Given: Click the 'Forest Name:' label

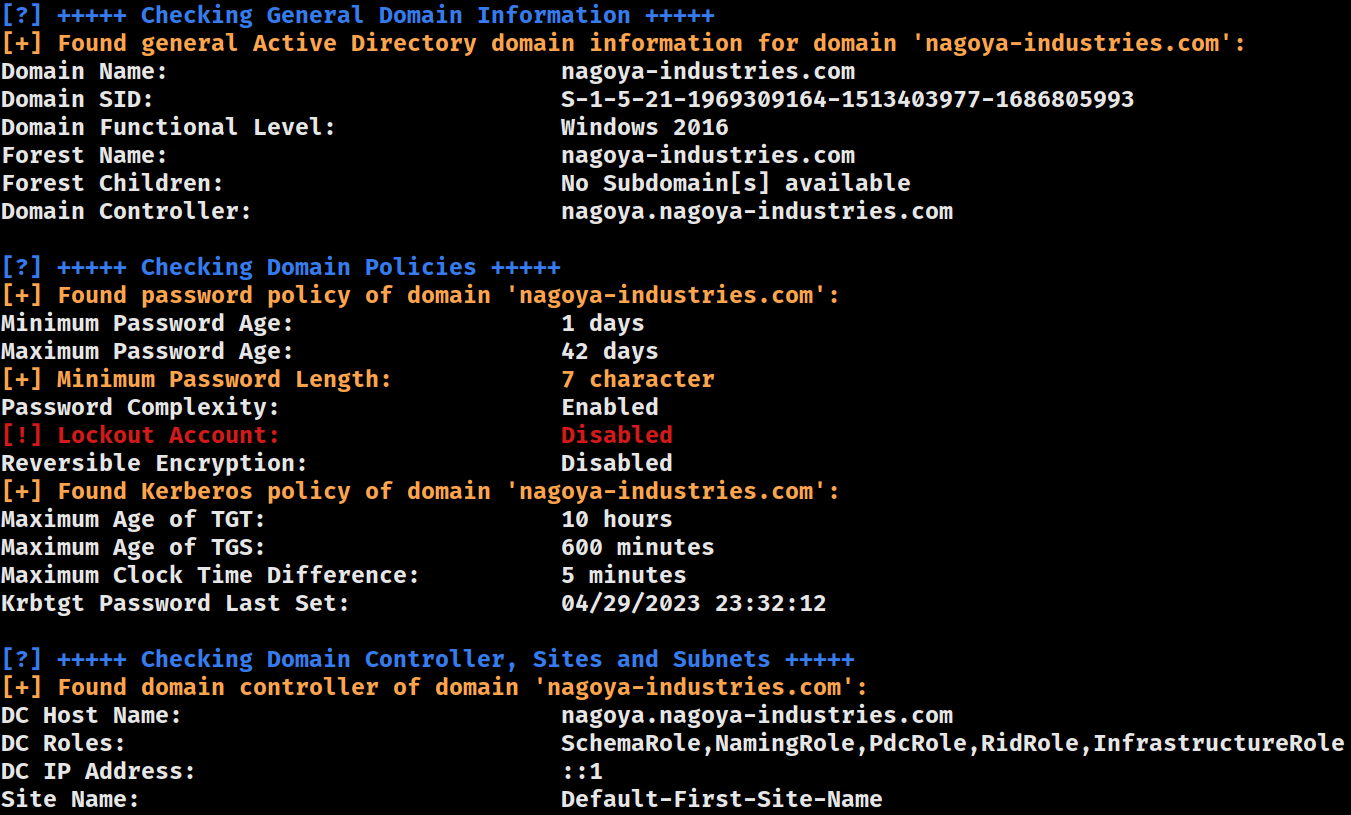Looking at the screenshot, I should (x=84, y=156).
